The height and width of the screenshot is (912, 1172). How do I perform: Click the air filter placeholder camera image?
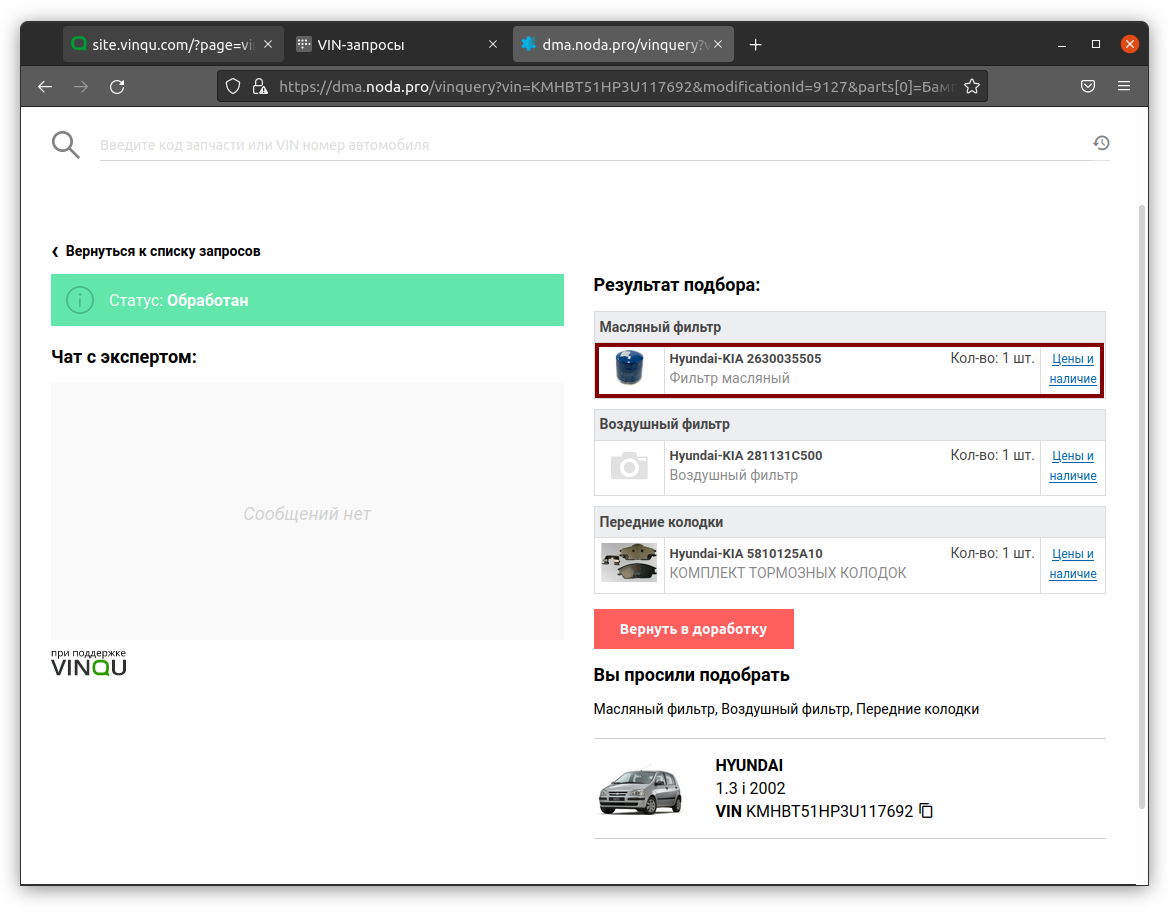point(629,466)
